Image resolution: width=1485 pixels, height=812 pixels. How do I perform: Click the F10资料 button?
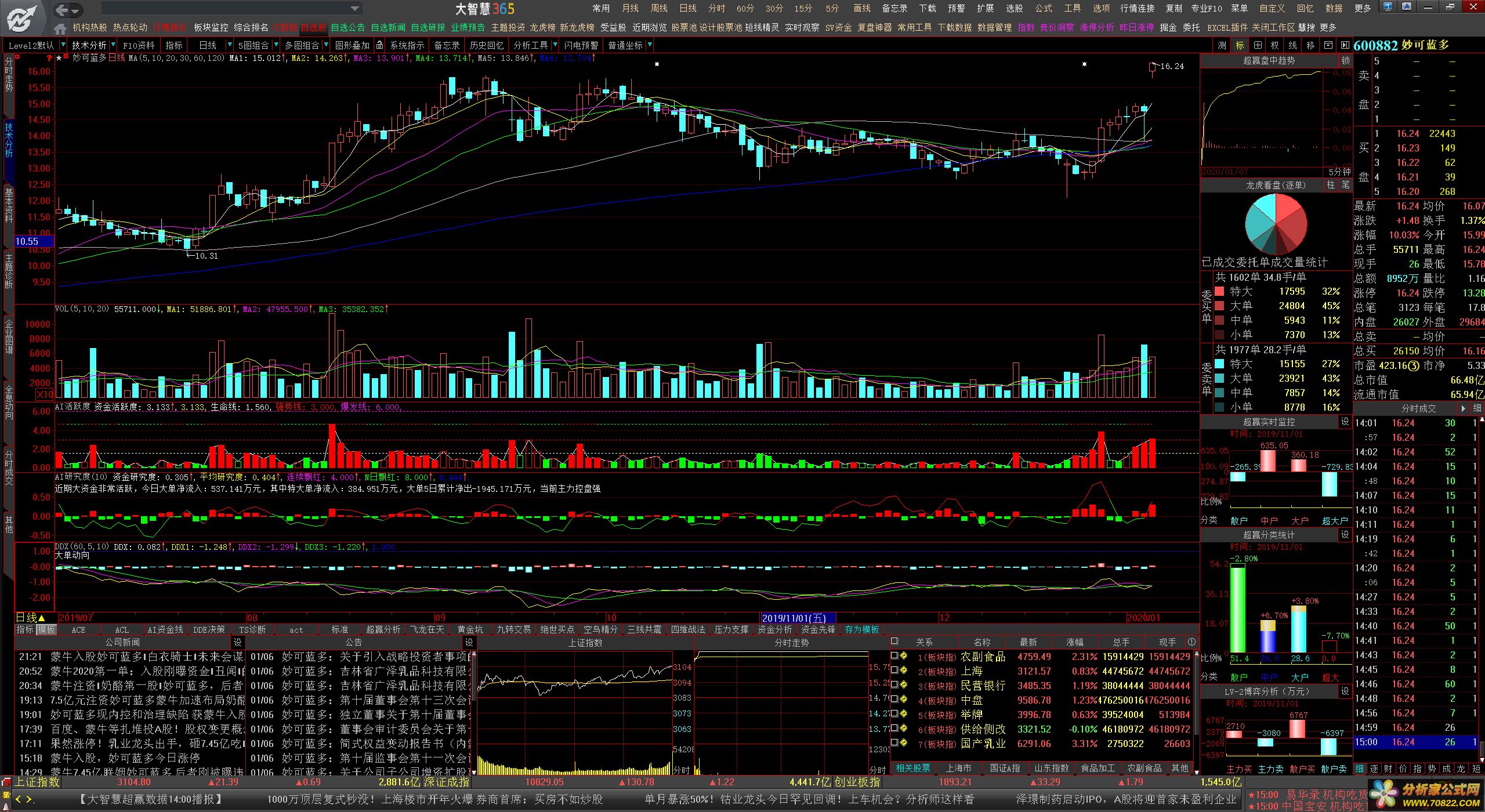[x=139, y=45]
